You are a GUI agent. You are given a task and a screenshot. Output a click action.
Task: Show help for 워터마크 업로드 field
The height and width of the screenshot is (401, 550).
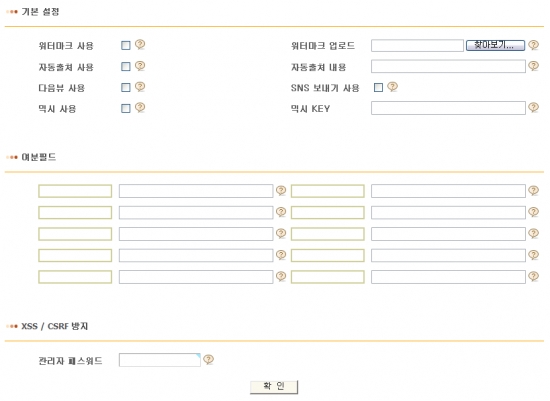coord(534,45)
